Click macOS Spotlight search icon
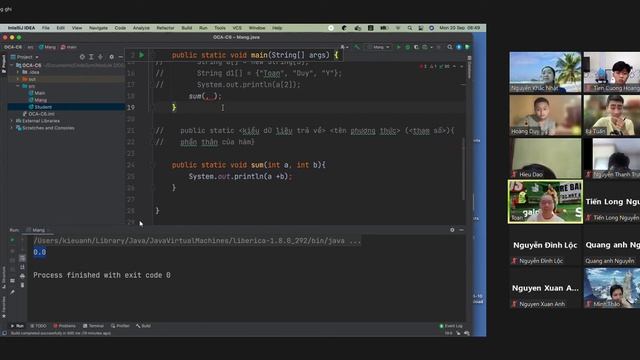640x360 pixels. [x=409, y=28]
